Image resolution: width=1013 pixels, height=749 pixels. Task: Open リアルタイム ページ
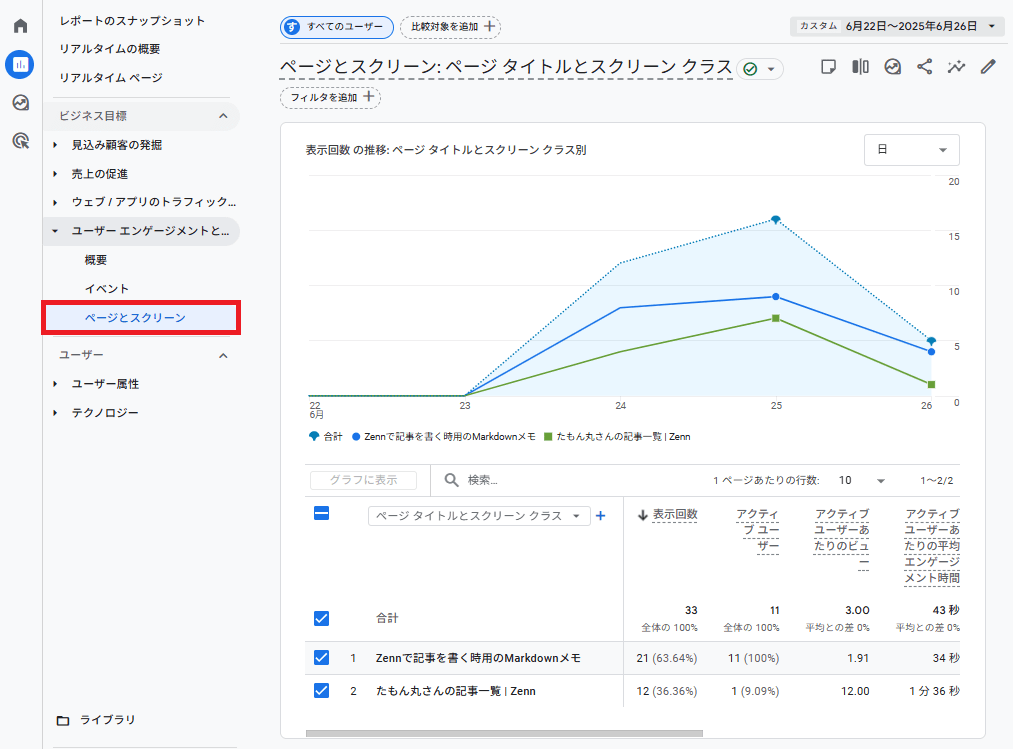click(111, 78)
